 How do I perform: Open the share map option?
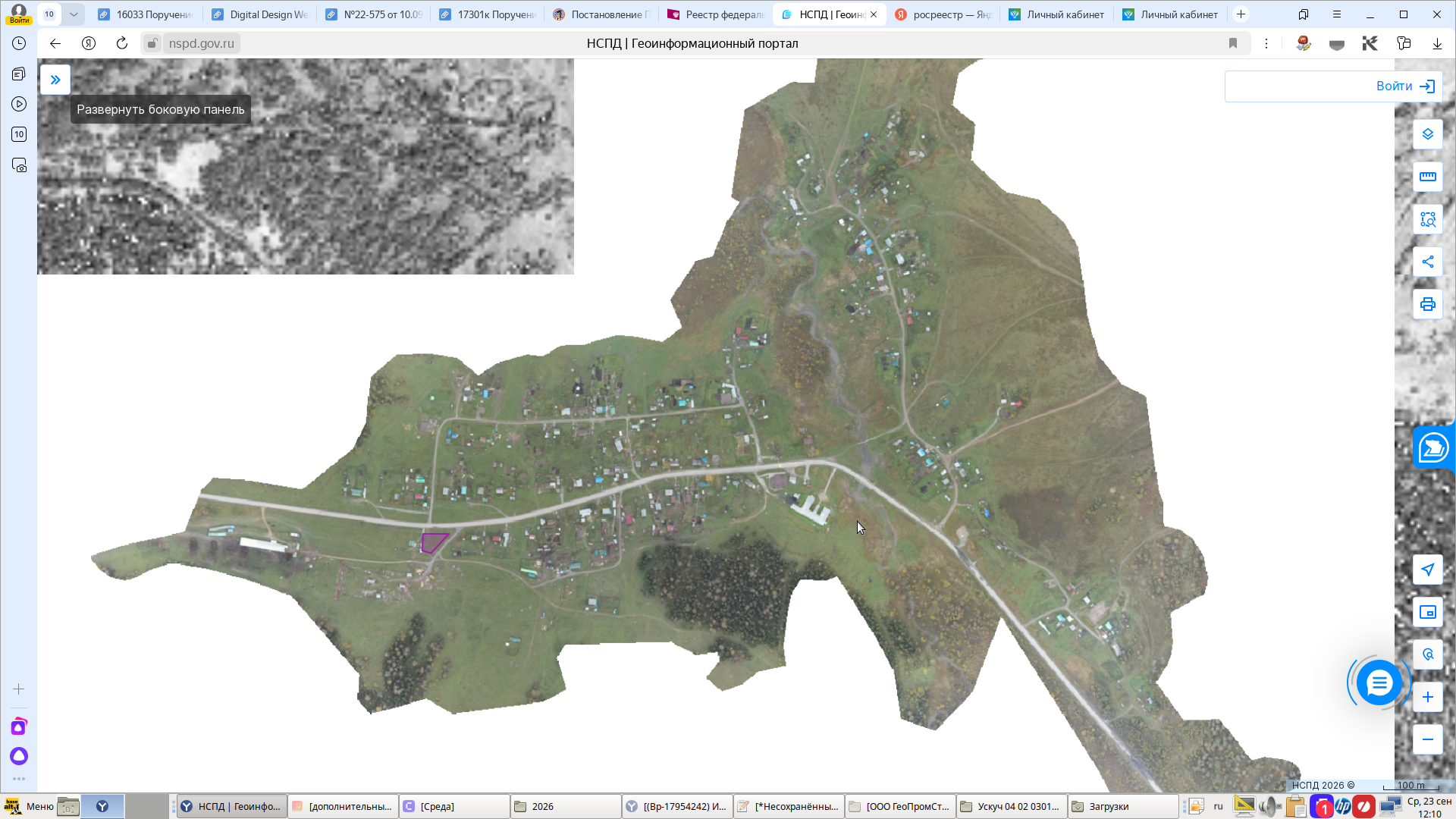(1427, 262)
